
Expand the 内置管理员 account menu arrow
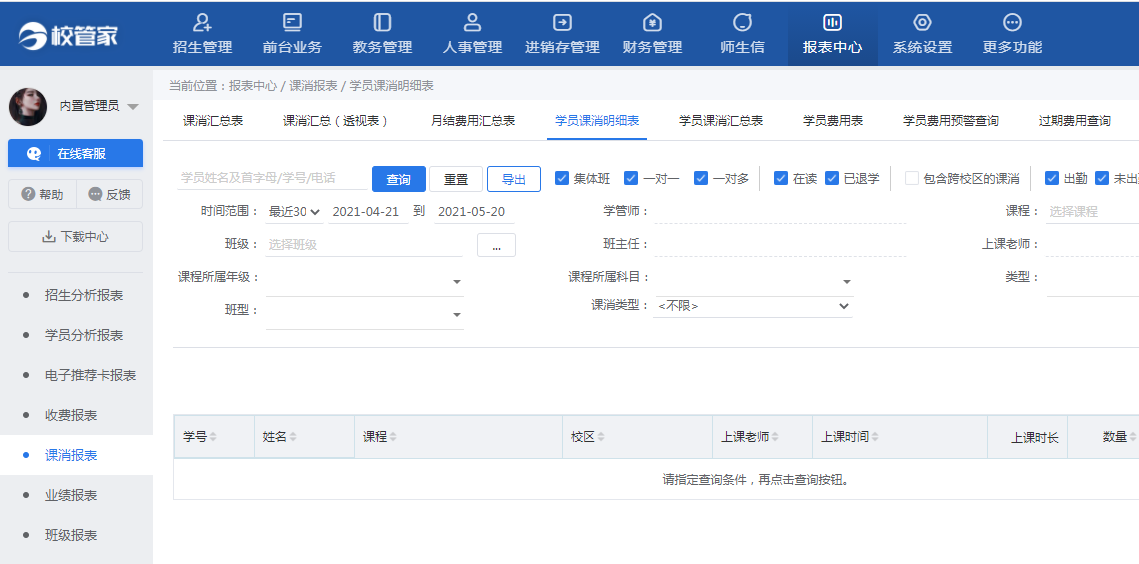[x=132, y=108]
